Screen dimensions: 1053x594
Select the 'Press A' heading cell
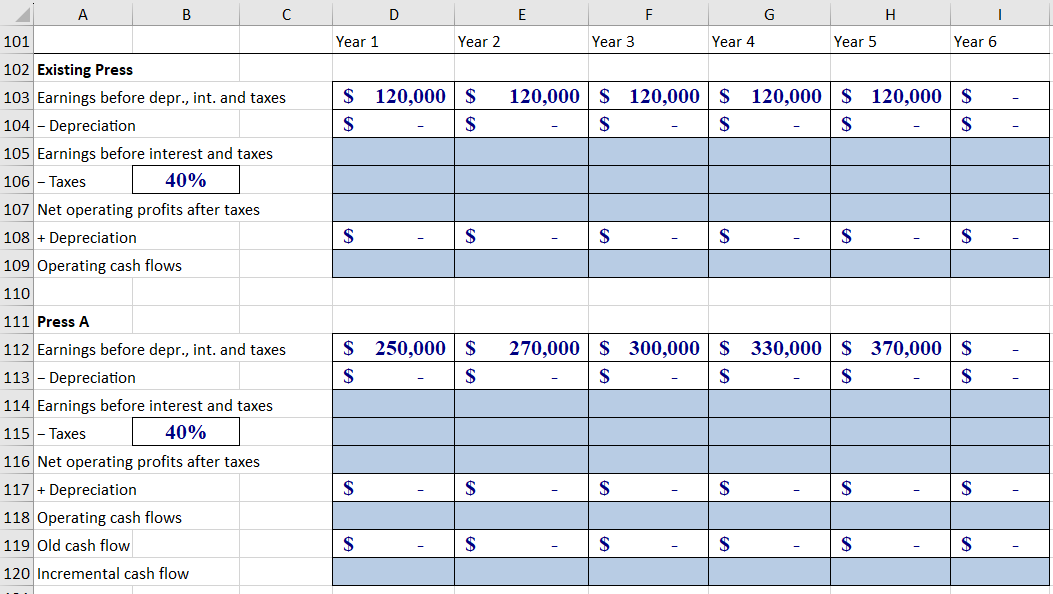(x=63, y=321)
